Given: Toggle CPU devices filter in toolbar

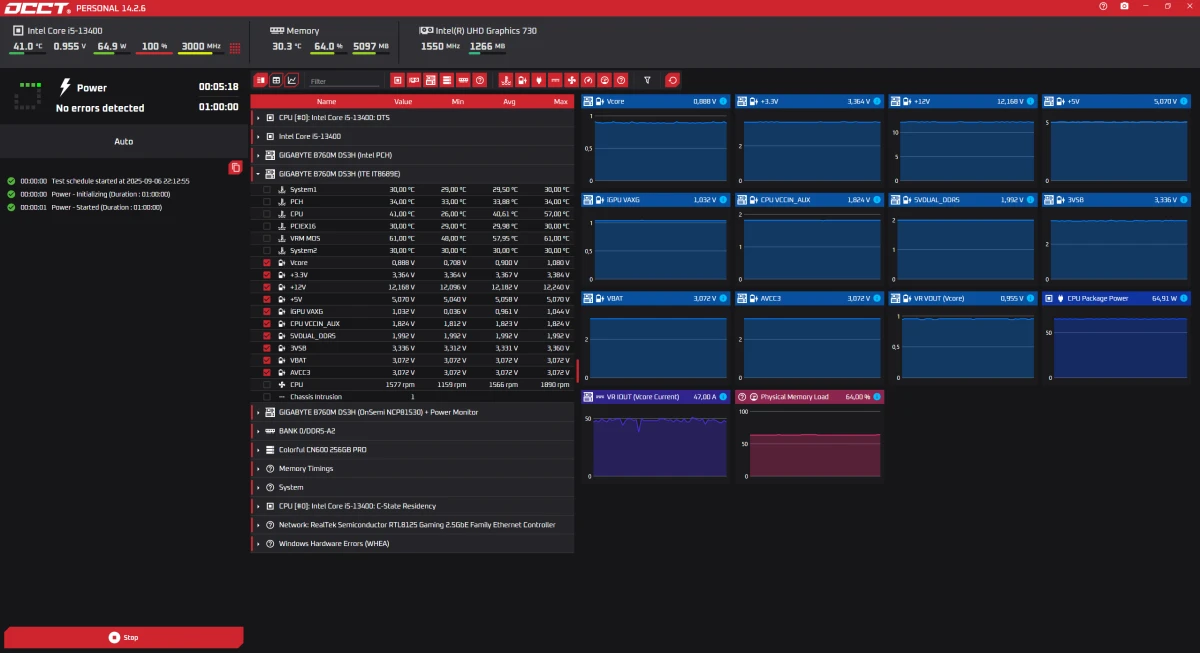Looking at the screenshot, I should [398, 80].
